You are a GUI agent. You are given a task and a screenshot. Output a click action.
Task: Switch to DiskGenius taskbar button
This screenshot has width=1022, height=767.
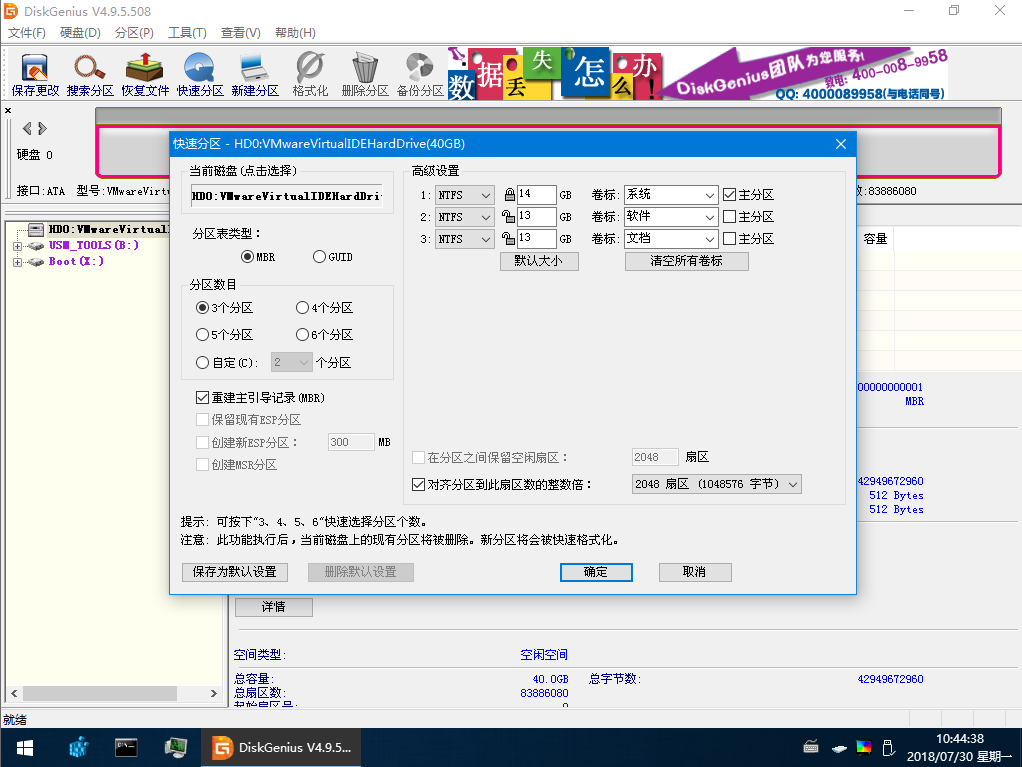(280, 747)
